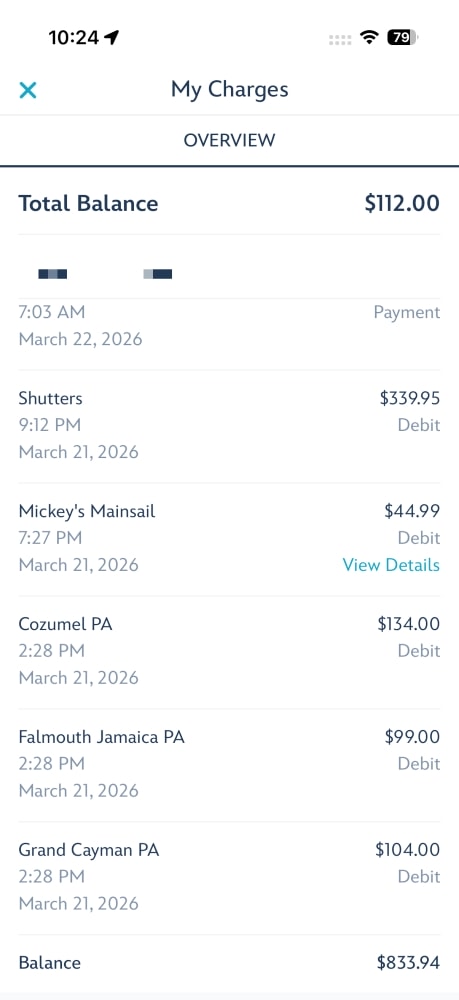Image resolution: width=459 pixels, height=1000 pixels.
Task: Tap the first redacted guest name
Action: [x=52, y=274]
